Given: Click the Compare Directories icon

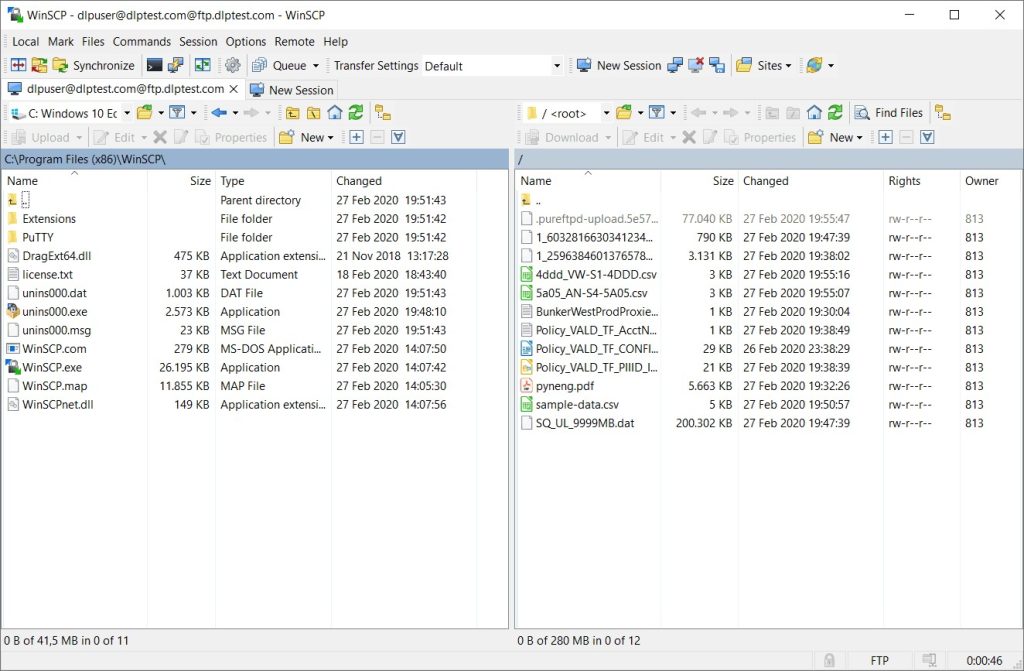Looking at the screenshot, I should pos(18,65).
